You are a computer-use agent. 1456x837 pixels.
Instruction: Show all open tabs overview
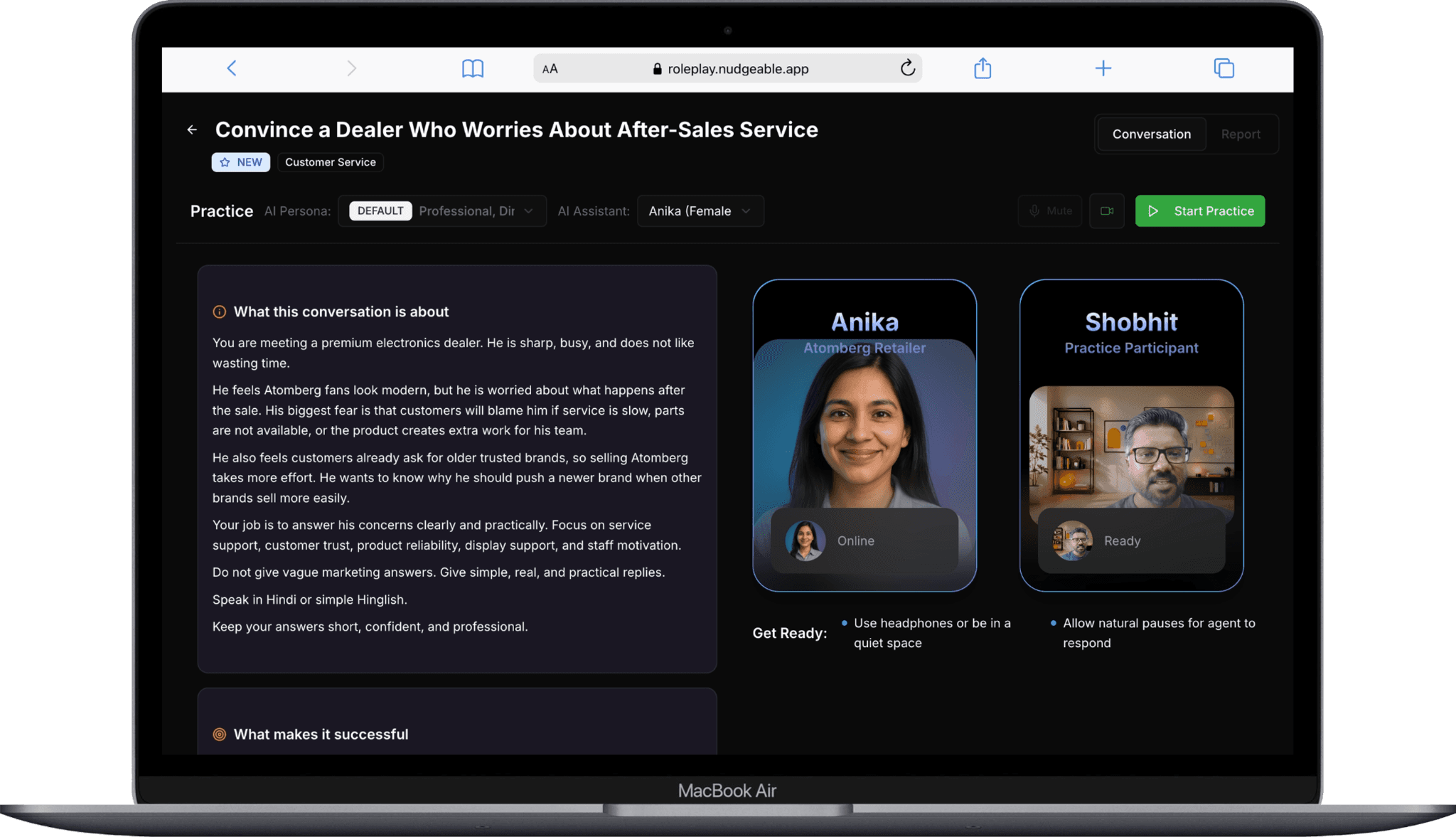click(x=1224, y=68)
